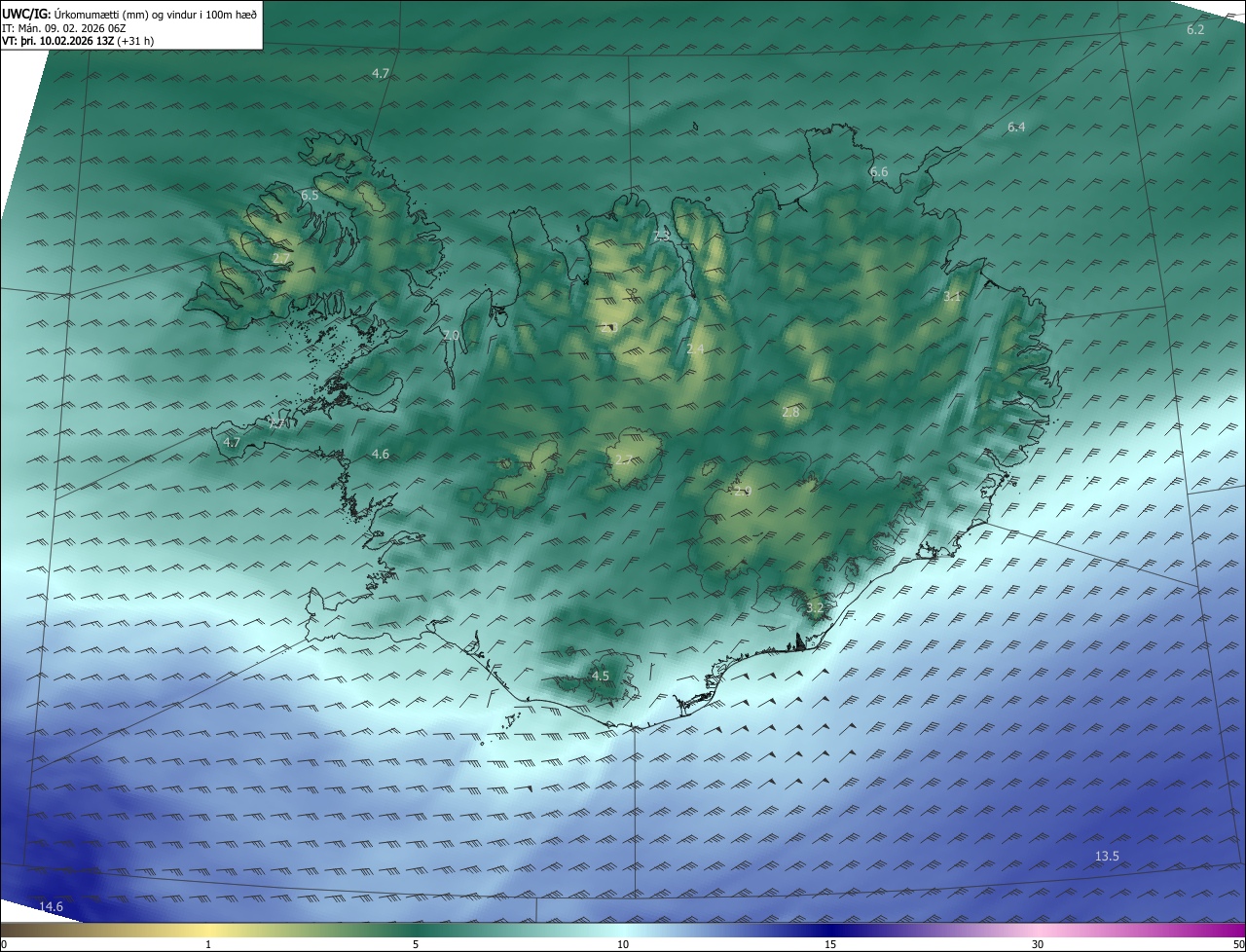This screenshot has width=1246, height=952.
Task: Click the 13.5 value label over the sea
Action: [1107, 857]
